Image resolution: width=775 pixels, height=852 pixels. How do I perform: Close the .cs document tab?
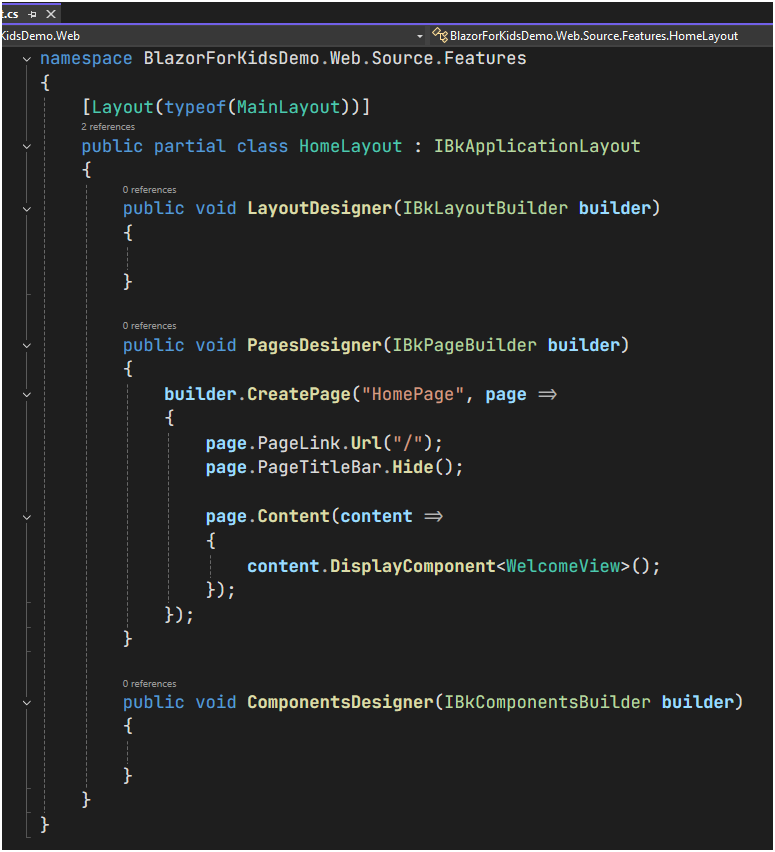tap(49, 14)
